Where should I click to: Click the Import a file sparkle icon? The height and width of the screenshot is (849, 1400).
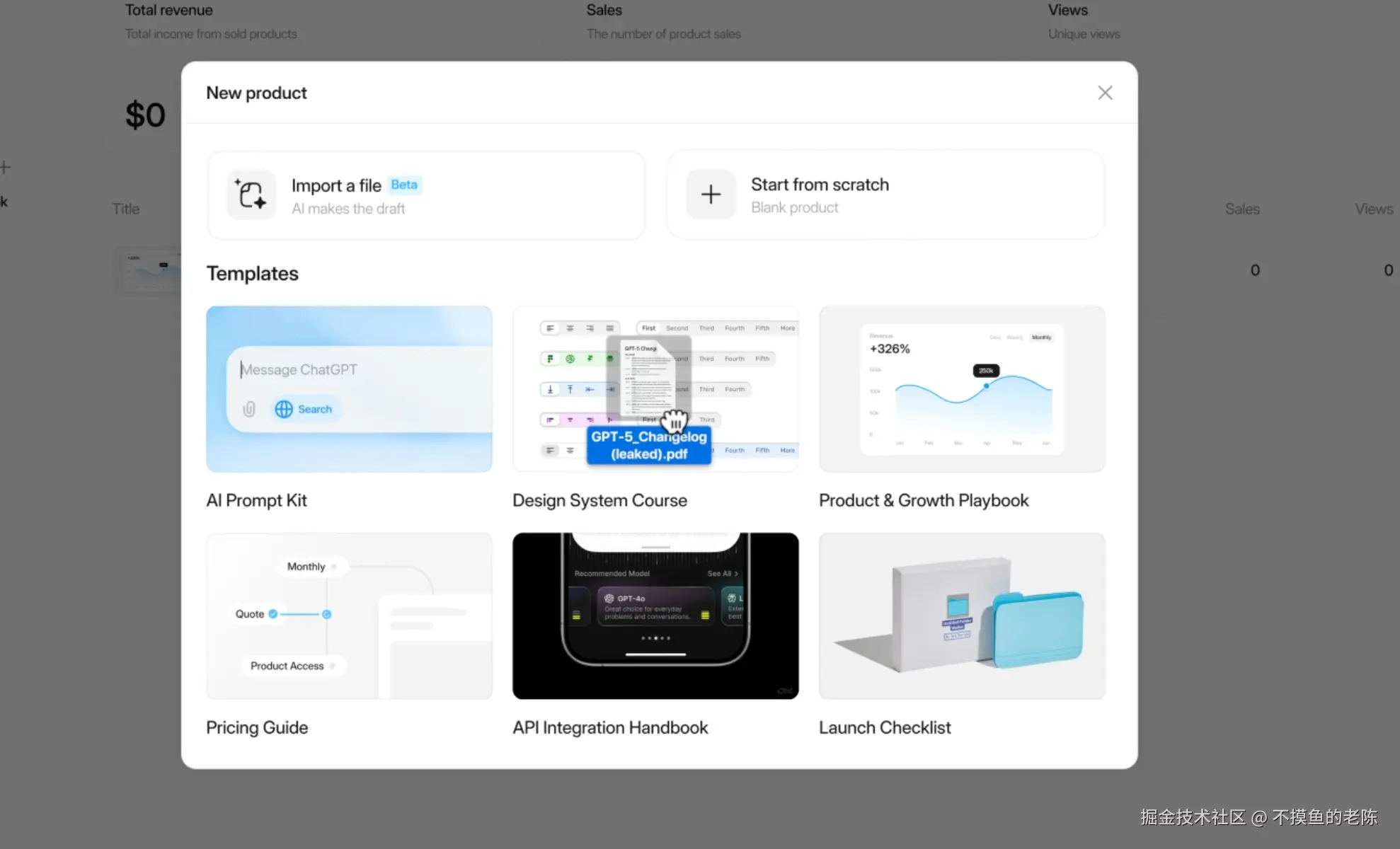coord(251,195)
